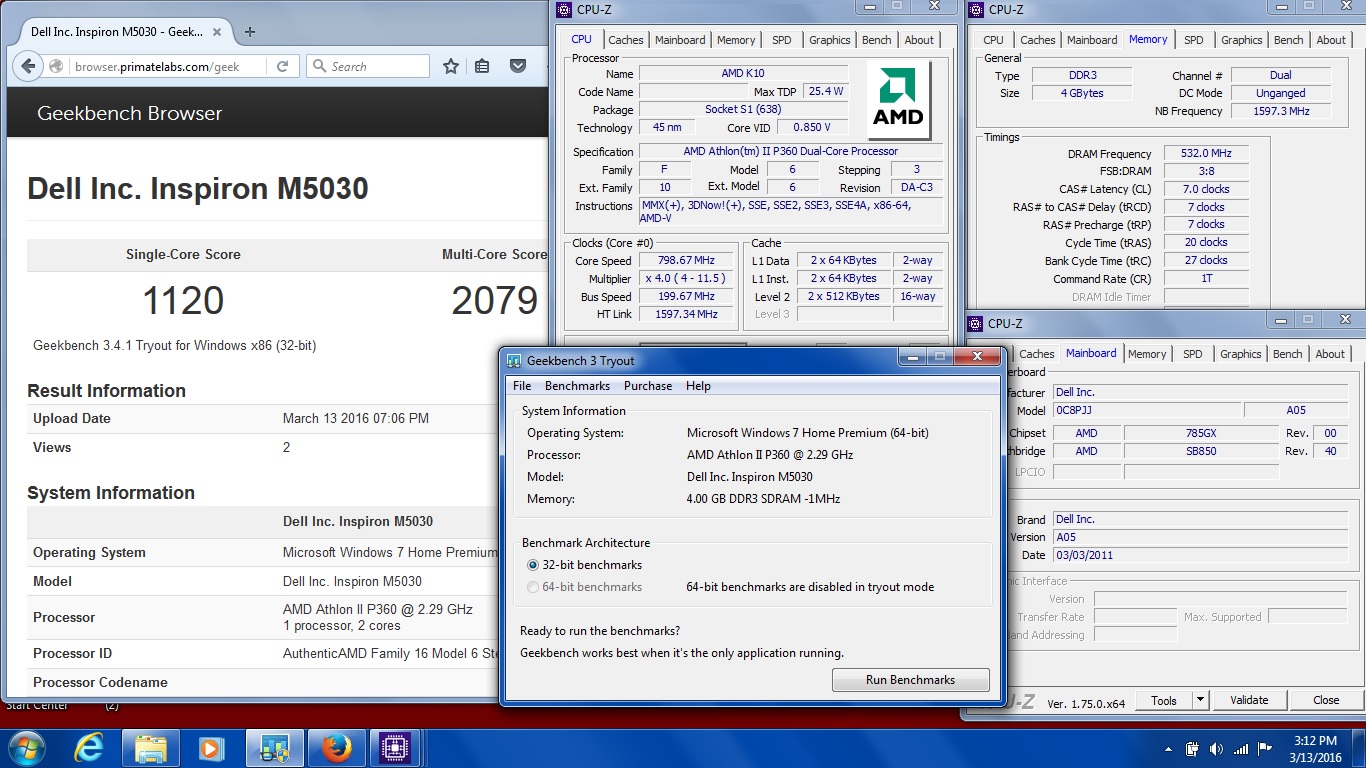
Task: Launch Internet Explorer from the taskbar
Action: (91, 748)
